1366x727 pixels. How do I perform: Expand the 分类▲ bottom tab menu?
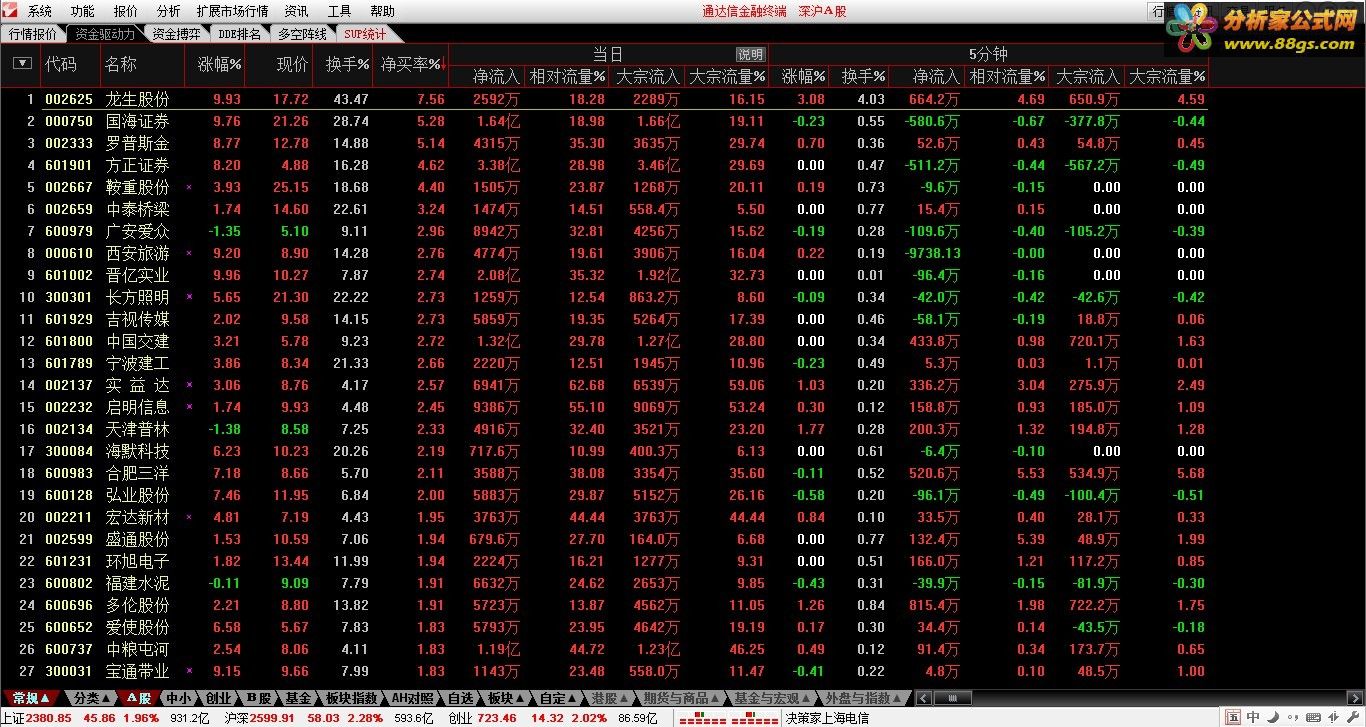click(93, 698)
